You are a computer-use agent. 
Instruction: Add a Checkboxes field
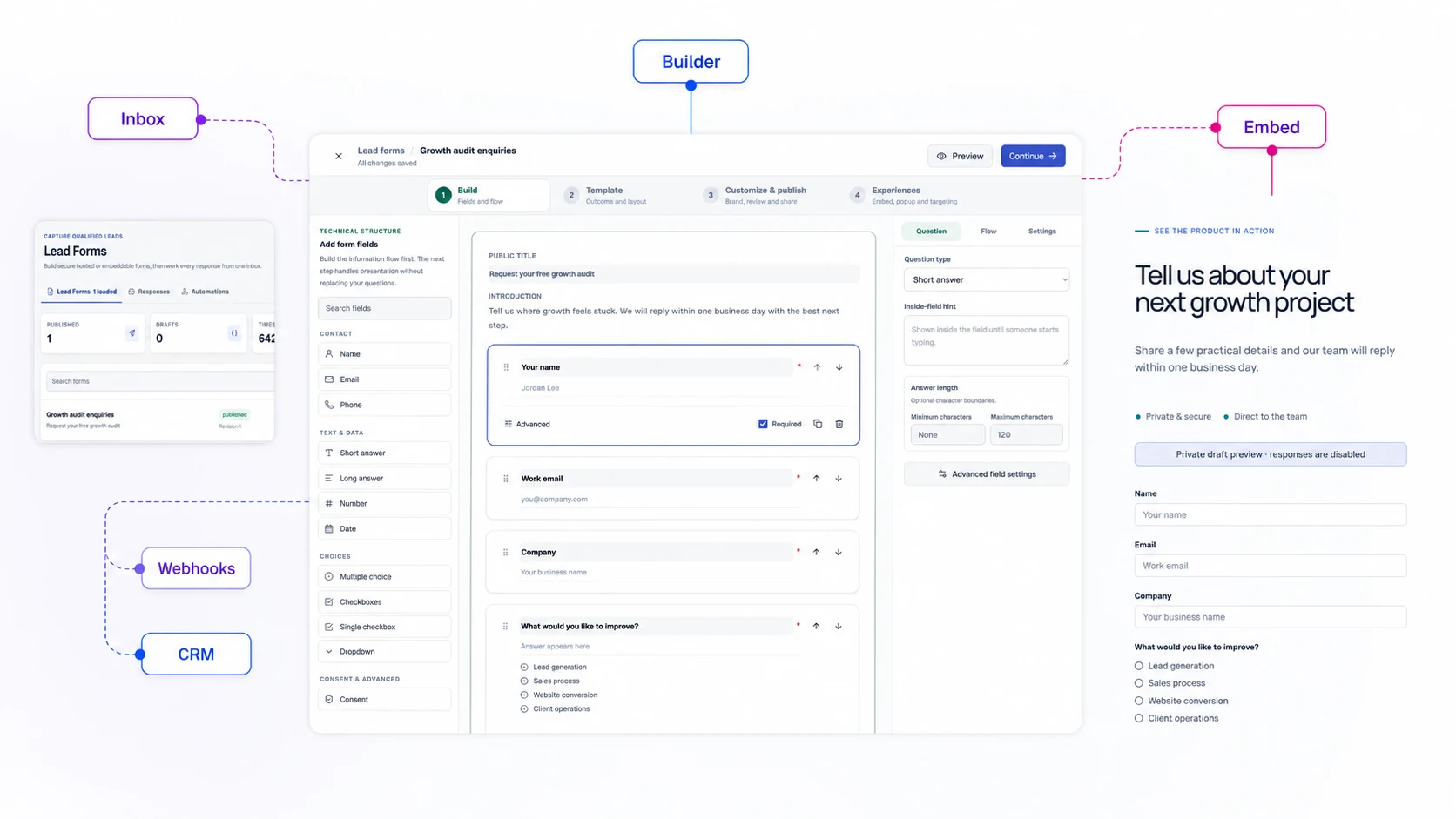coord(384,601)
